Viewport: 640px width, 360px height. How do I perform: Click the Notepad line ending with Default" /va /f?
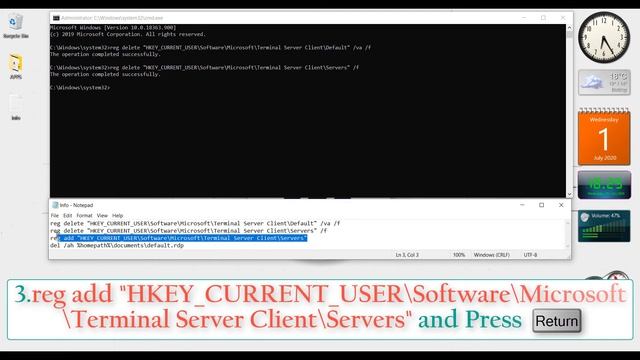(x=195, y=223)
